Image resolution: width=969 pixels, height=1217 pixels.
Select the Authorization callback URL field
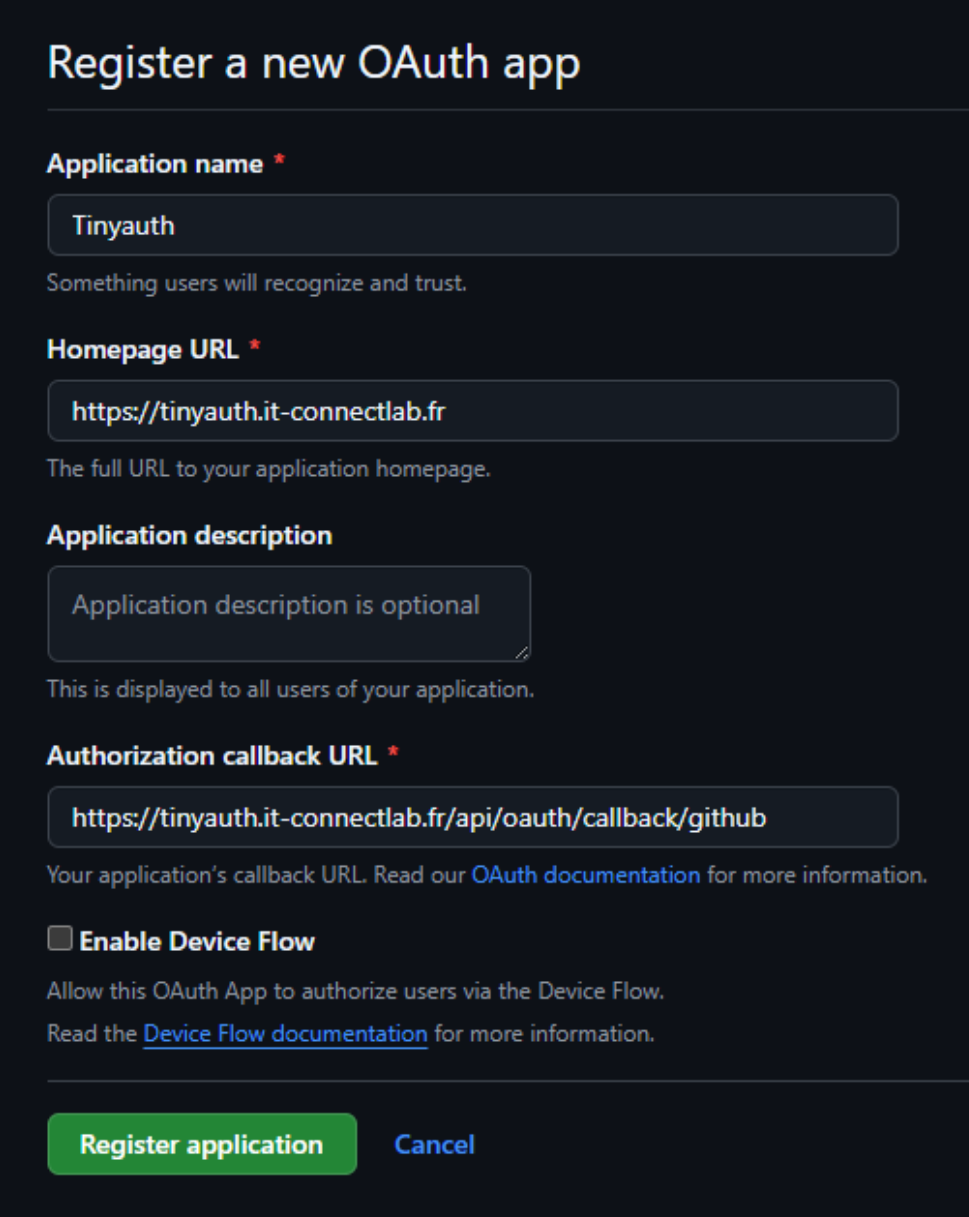pyautogui.click(x=472, y=818)
